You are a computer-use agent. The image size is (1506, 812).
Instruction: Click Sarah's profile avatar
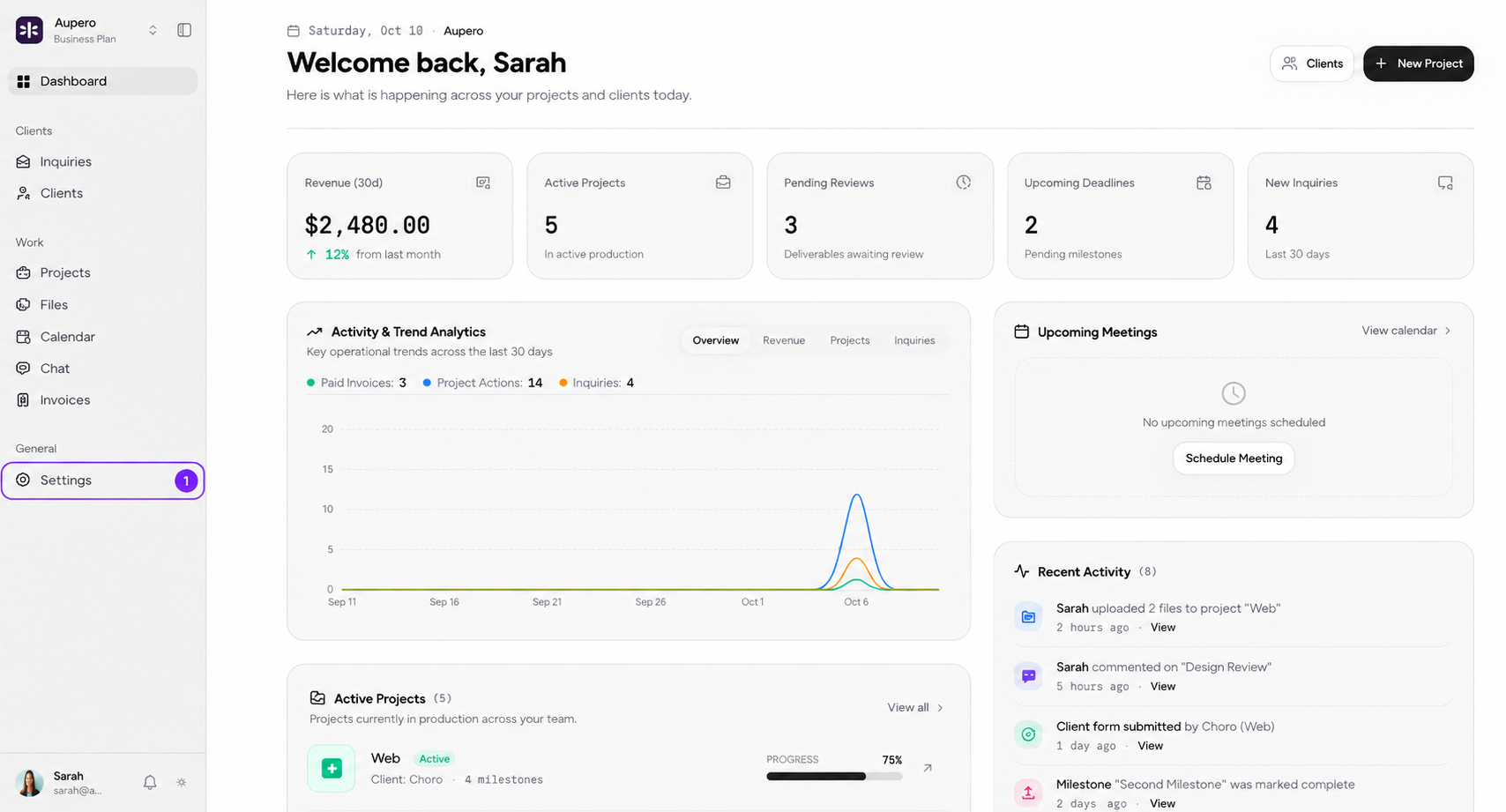(30, 782)
